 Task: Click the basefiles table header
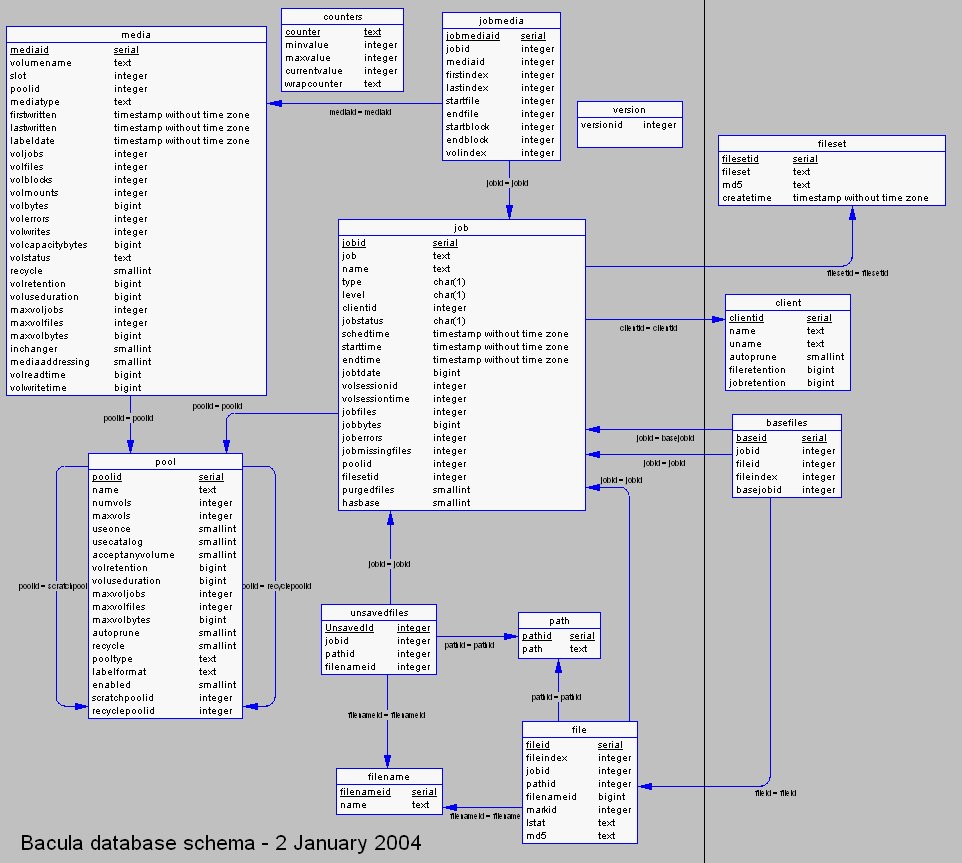(785, 422)
